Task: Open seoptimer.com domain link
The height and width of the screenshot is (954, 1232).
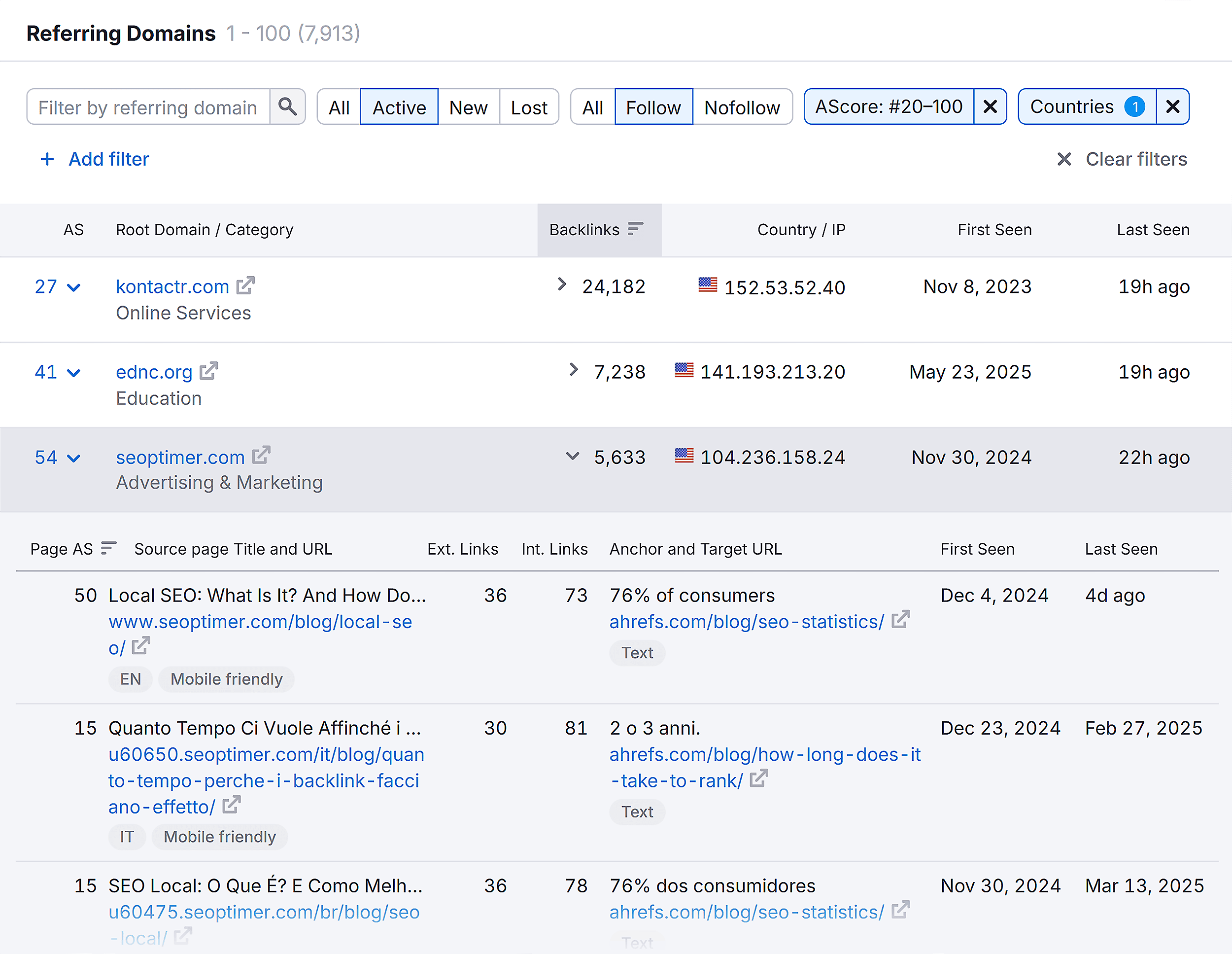Action: pos(180,457)
